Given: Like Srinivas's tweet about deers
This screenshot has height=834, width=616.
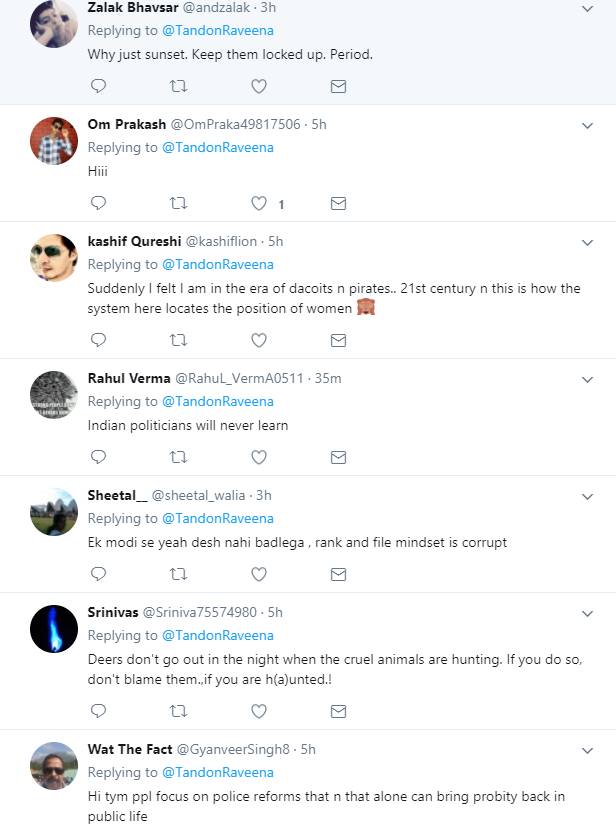Looking at the screenshot, I should click(259, 711).
